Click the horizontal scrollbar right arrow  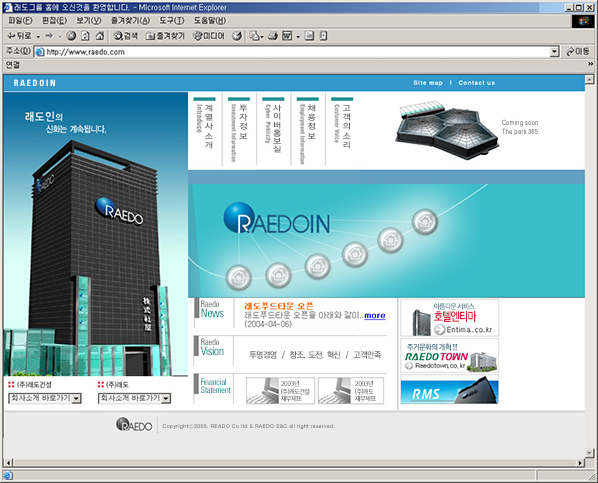[580, 463]
